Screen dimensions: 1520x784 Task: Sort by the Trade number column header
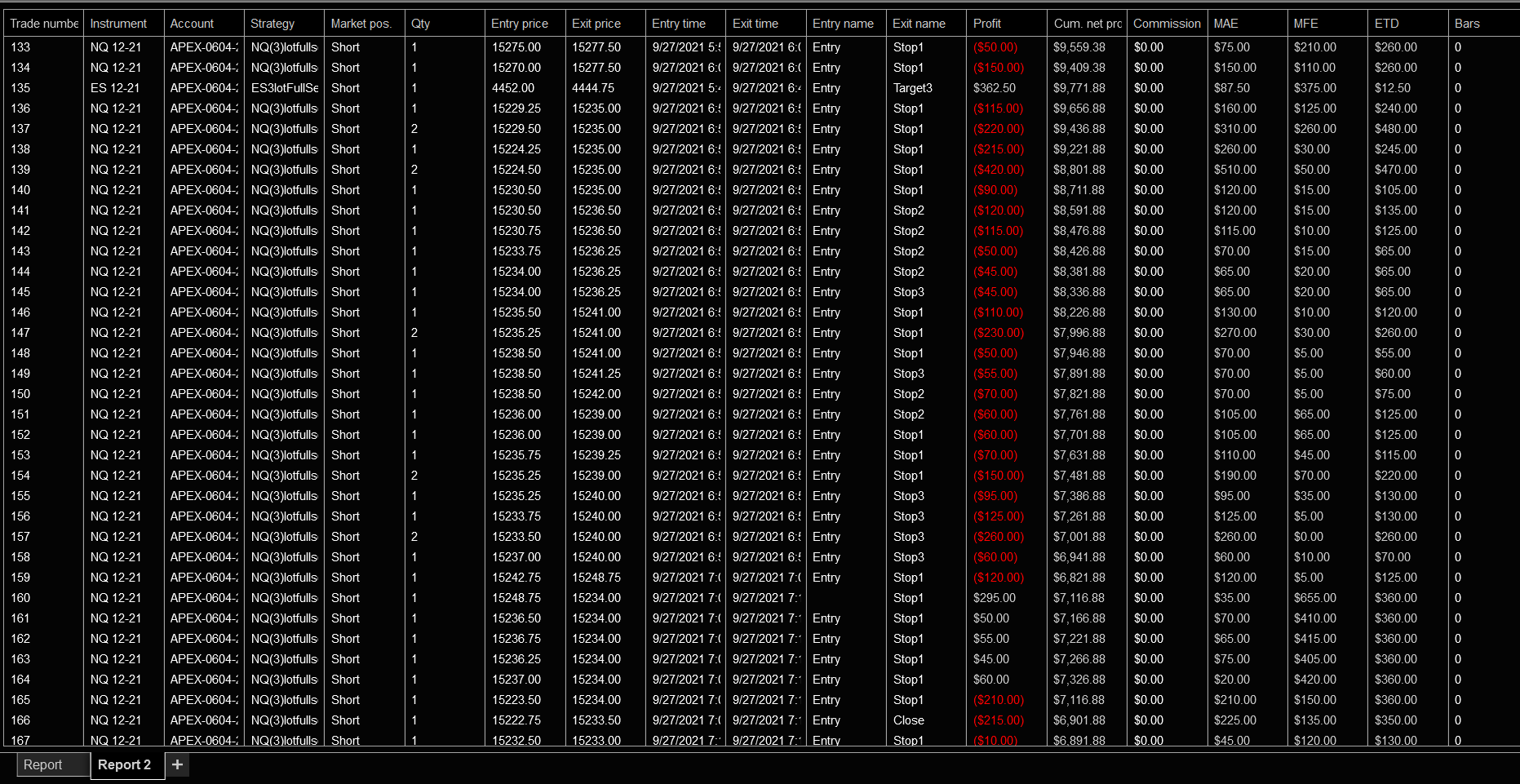44,24
